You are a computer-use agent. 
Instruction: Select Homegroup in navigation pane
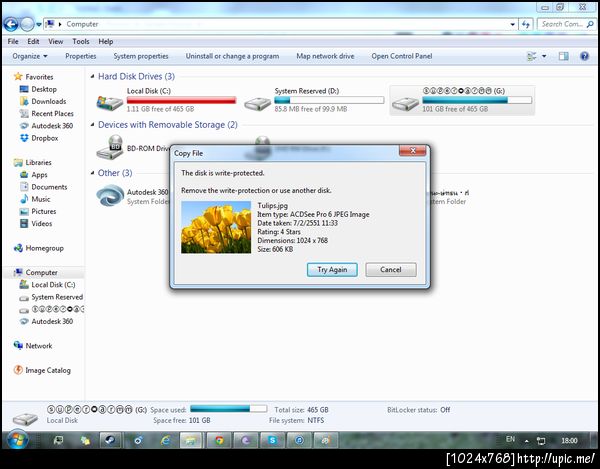[x=39, y=248]
